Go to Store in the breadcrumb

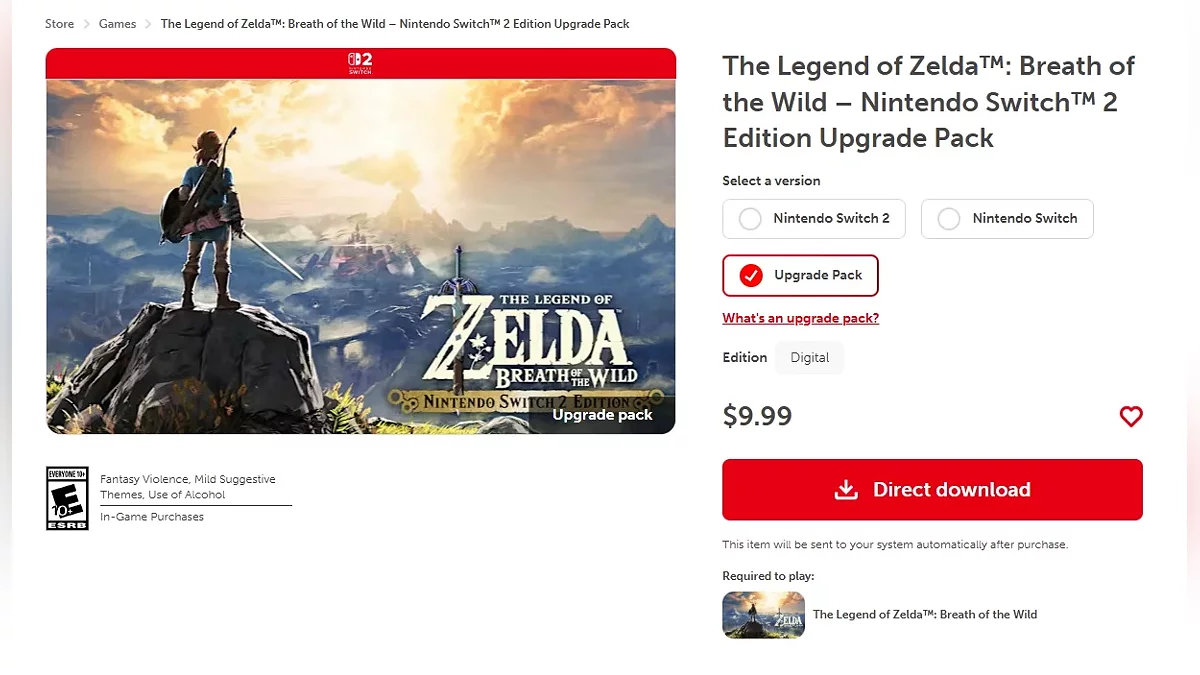click(x=59, y=24)
